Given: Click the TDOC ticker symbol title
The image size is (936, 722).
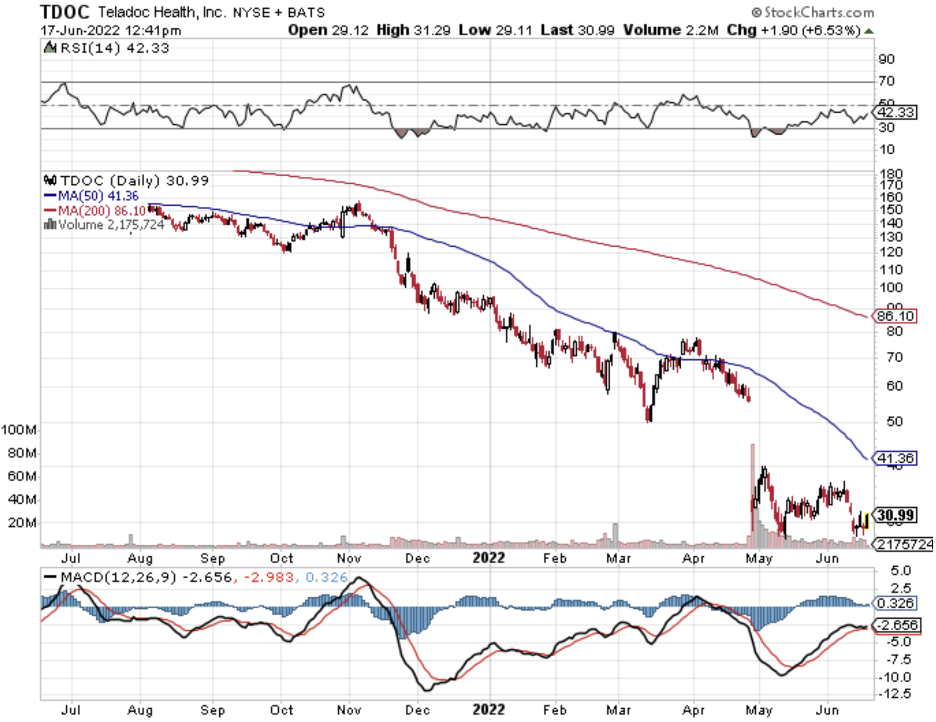Looking at the screenshot, I should point(64,11).
